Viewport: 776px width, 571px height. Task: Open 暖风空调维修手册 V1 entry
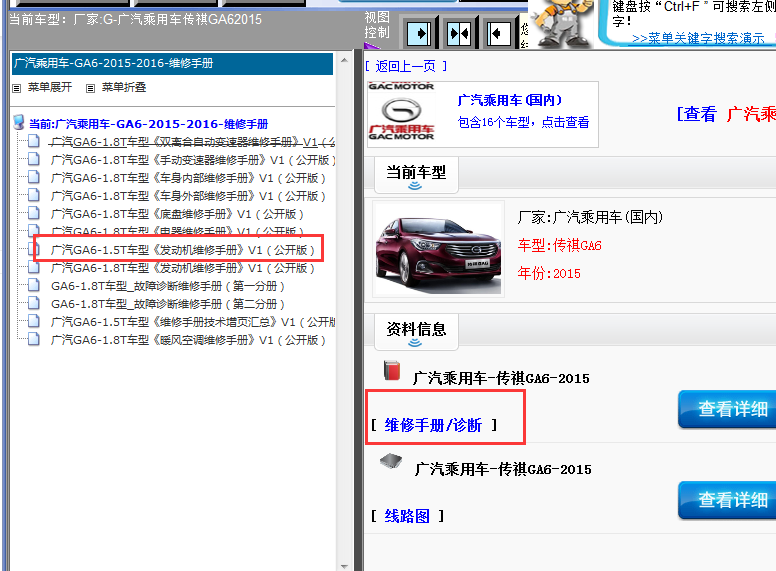point(188,340)
